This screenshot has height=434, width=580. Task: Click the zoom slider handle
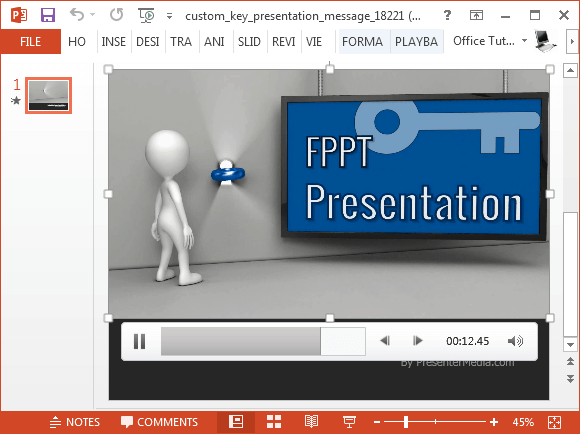pos(406,422)
